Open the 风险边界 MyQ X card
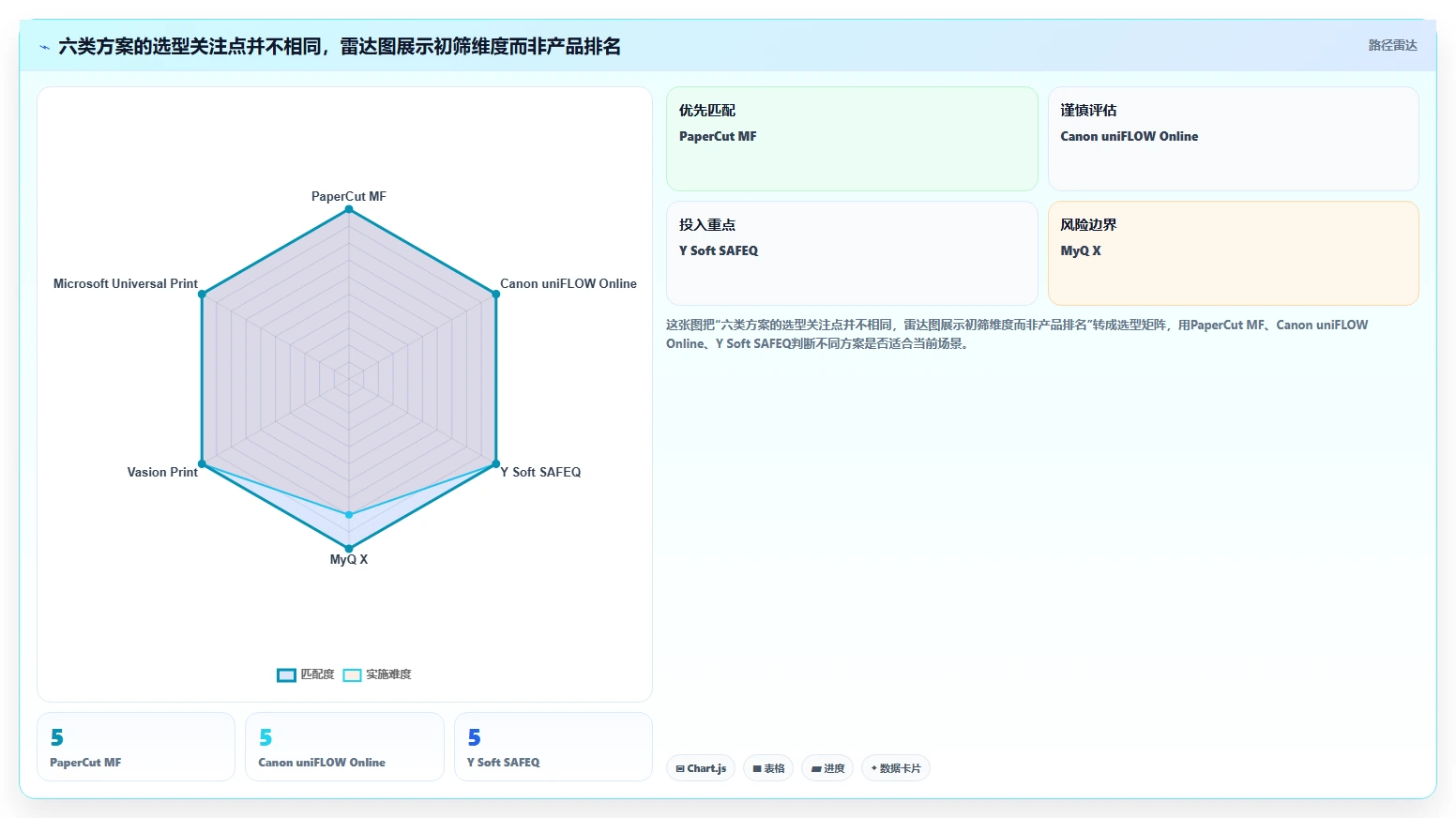This screenshot has width=1456, height=818. [1233, 253]
